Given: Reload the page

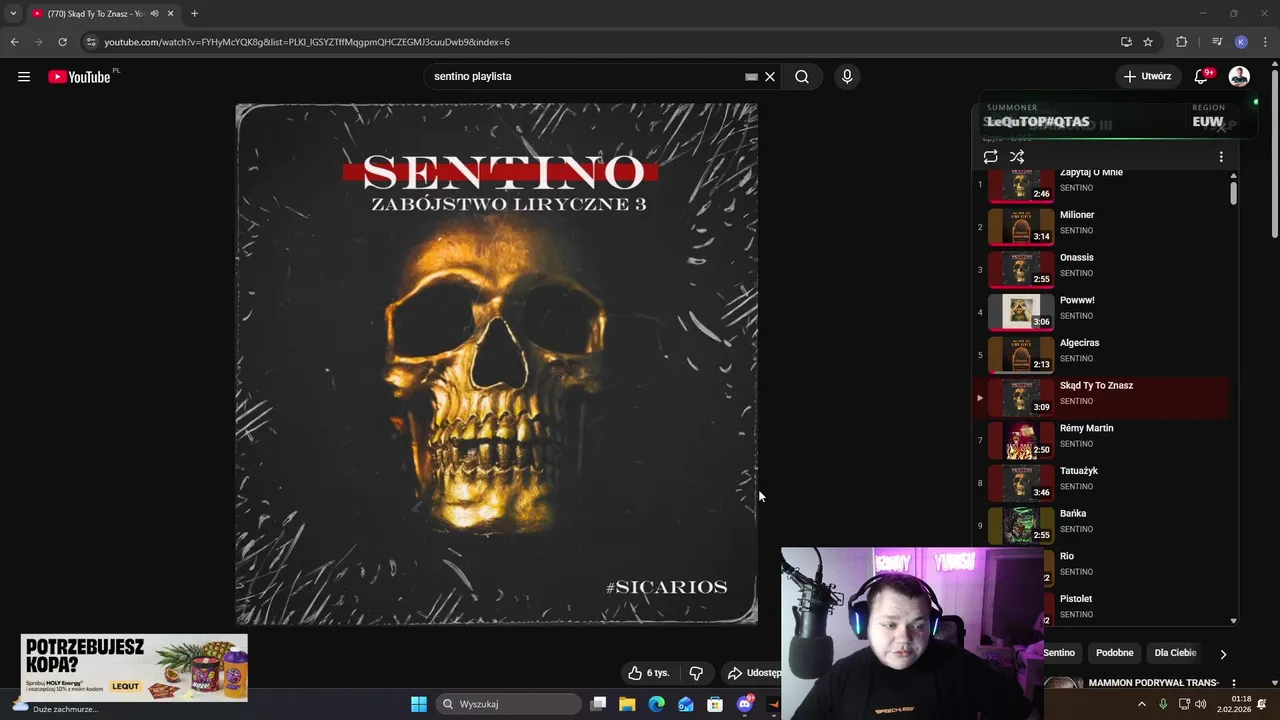Looking at the screenshot, I should pyautogui.click(x=62, y=42).
